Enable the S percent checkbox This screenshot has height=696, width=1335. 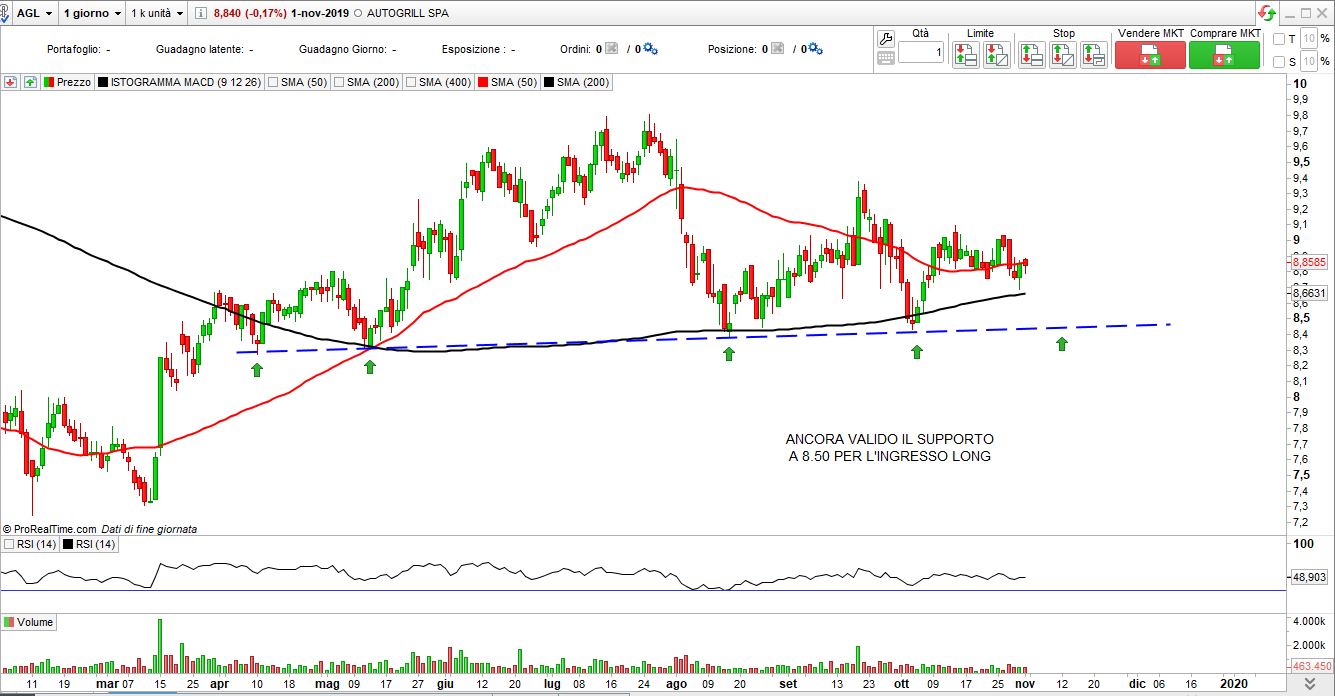click(x=1280, y=62)
